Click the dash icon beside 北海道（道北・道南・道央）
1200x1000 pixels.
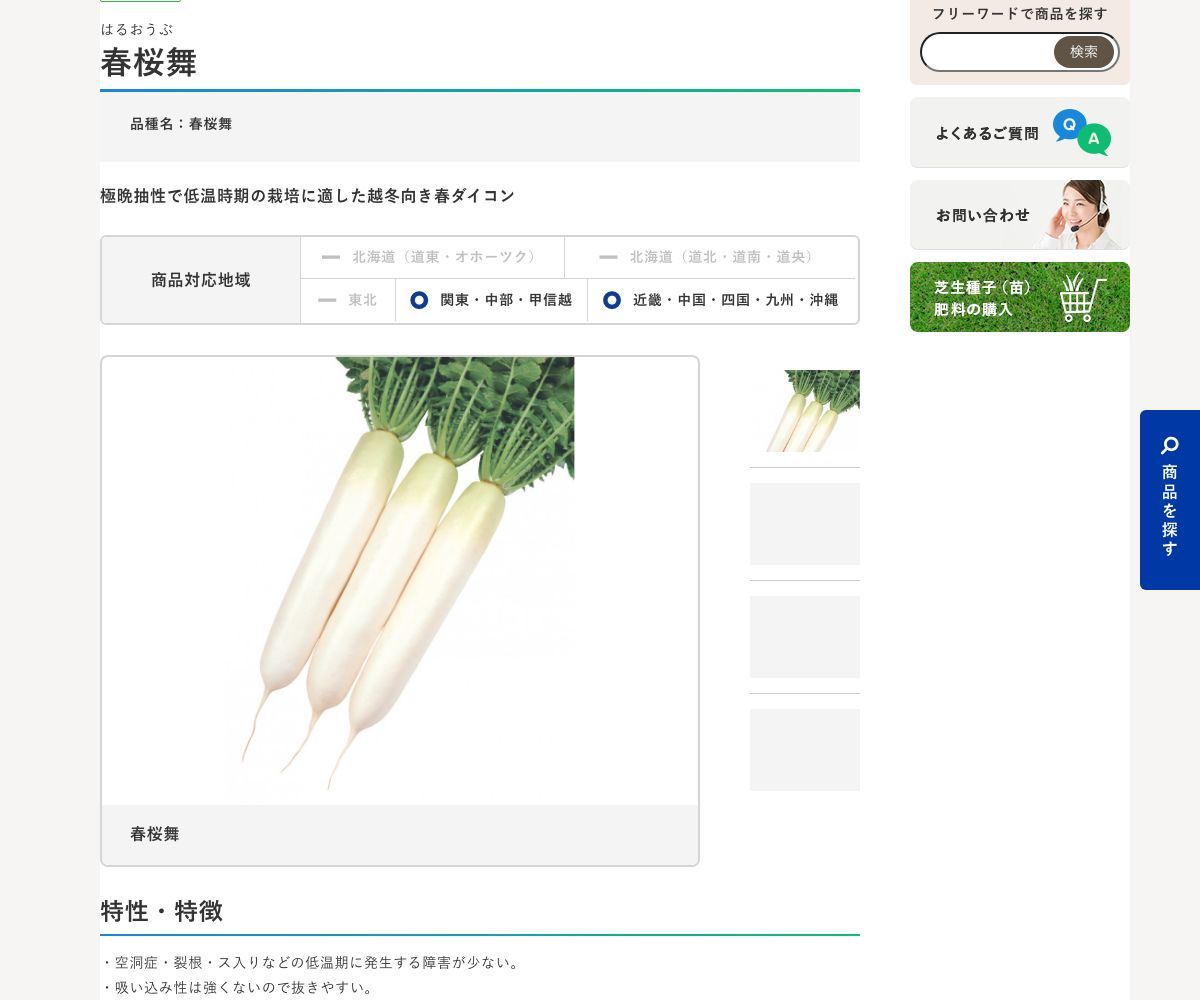tap(608, 257)
